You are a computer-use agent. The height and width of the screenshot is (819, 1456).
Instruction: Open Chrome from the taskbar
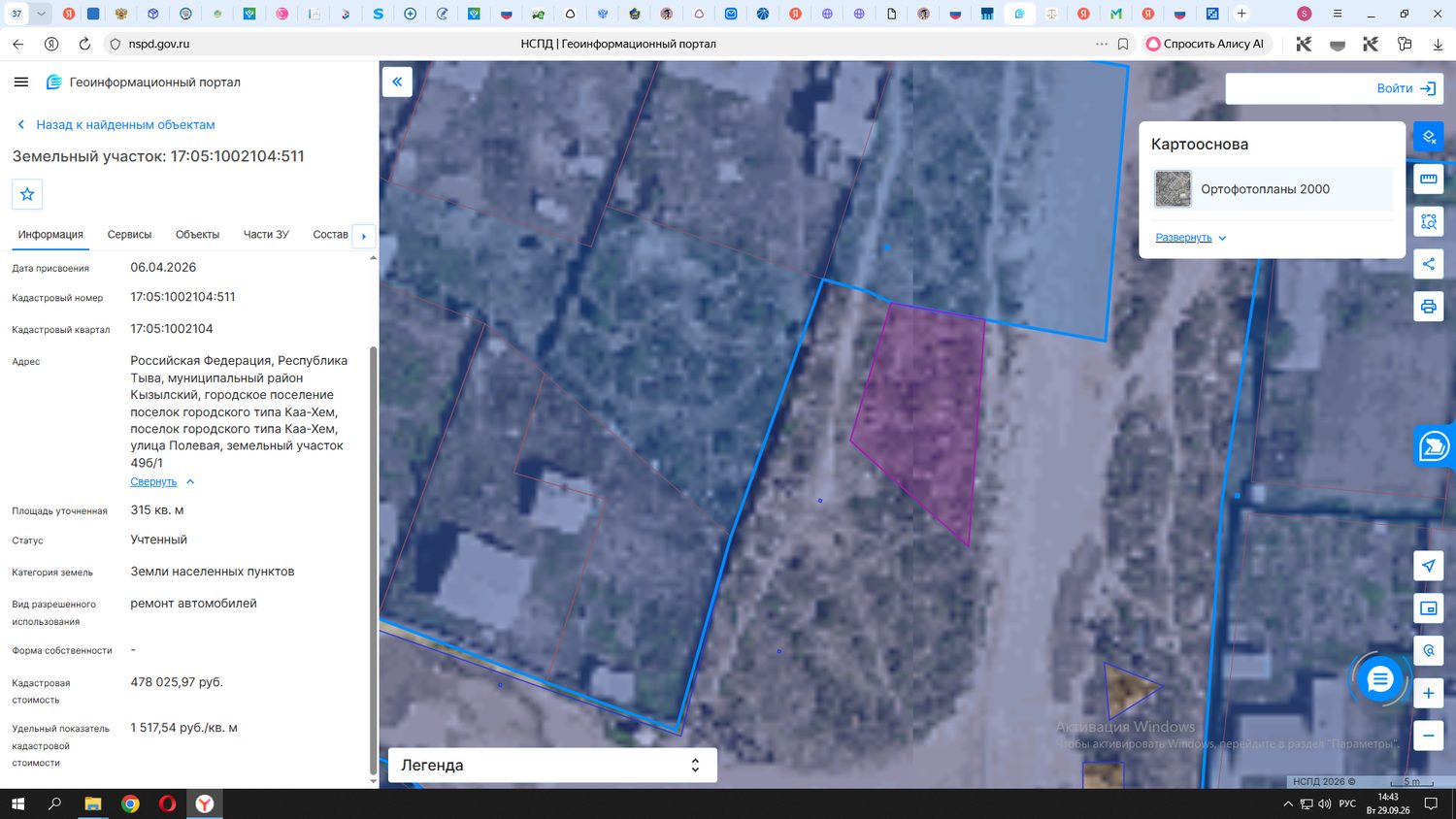pyautogui.click(x=130, y=803)
